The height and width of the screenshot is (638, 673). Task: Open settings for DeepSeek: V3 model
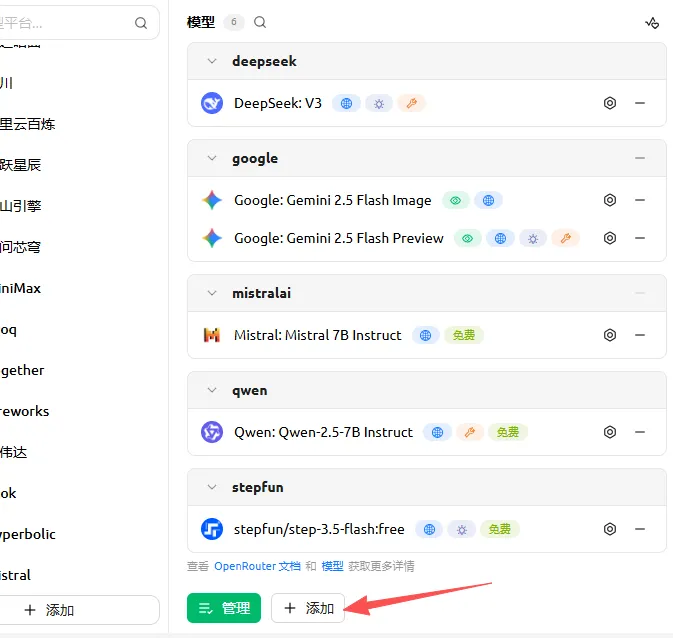pos(609,103)
